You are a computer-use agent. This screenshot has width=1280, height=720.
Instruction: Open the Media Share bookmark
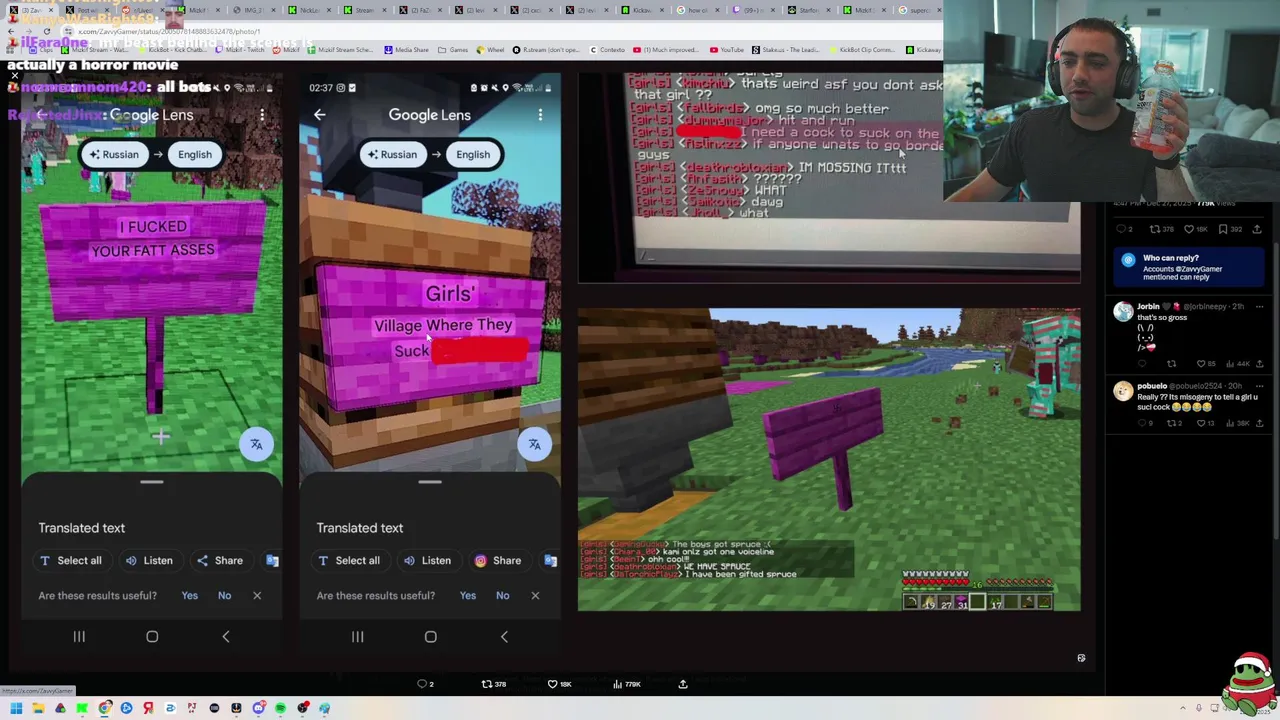coord(406,50)
